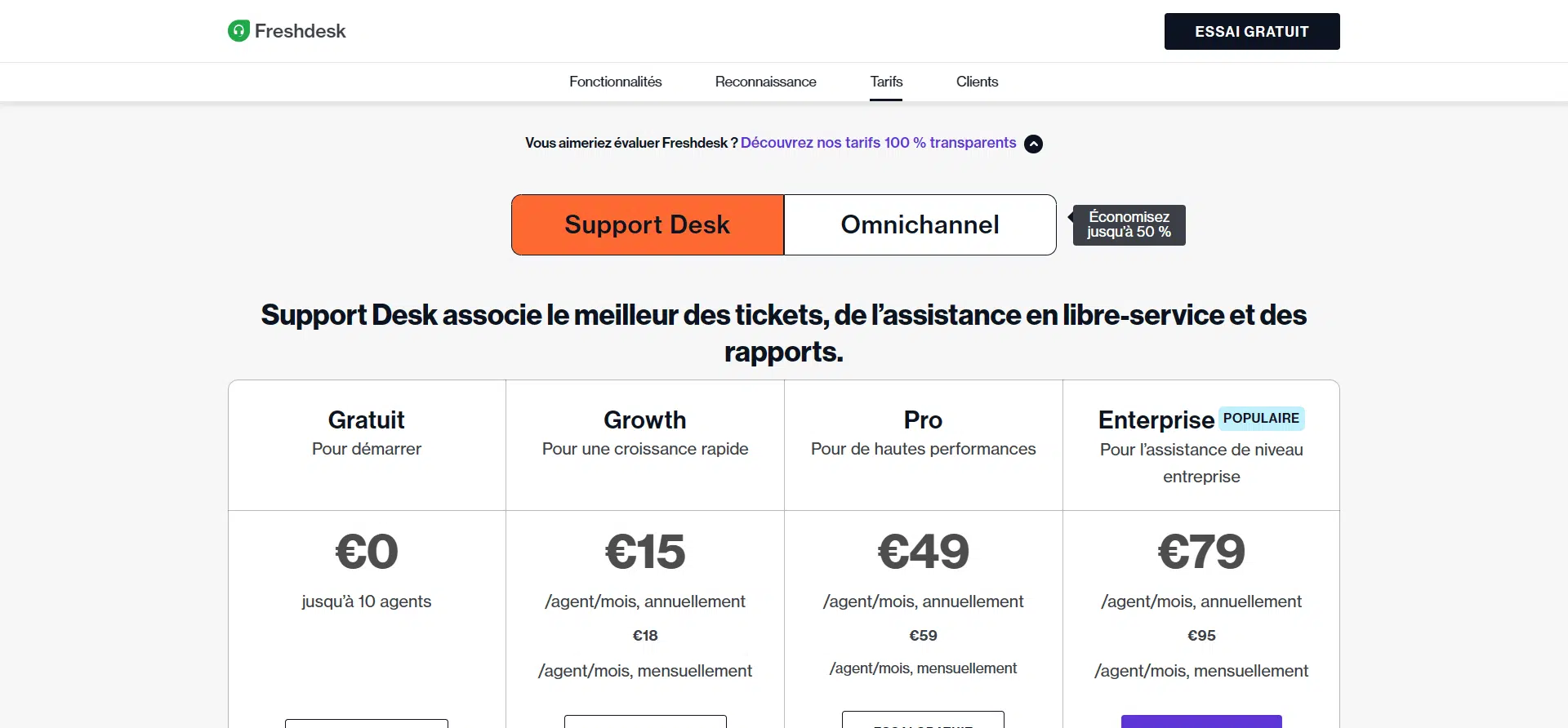This screenshot has width=1568, height=728.
Task: Select the Tarifs navigation tab
Action: click(886, 82)
